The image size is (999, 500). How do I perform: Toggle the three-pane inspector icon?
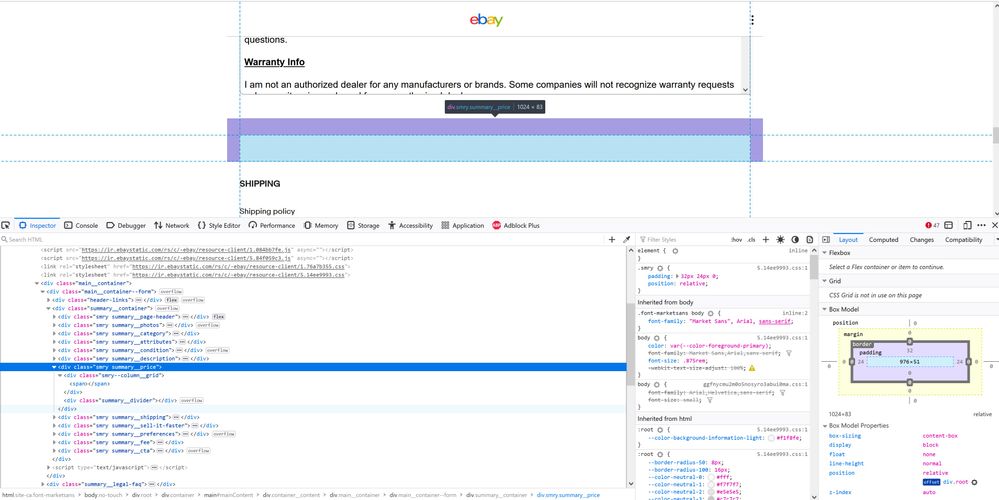click(x=826, y=239)
